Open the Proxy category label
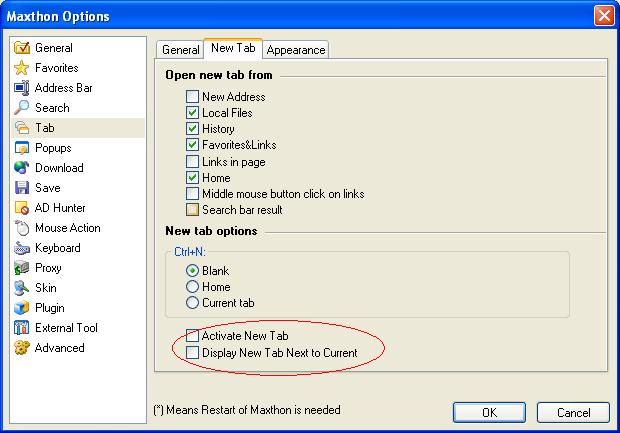The image size is (620, 433). 48,268
